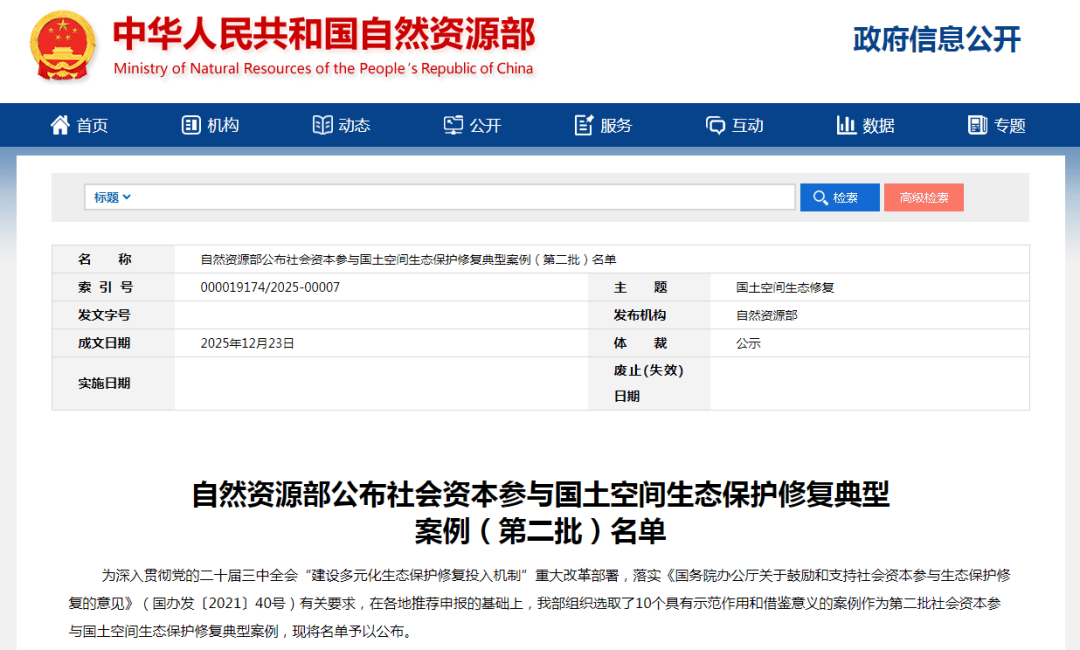
Task: Open the 标题 search type dropdown
Action: (112, 197)
